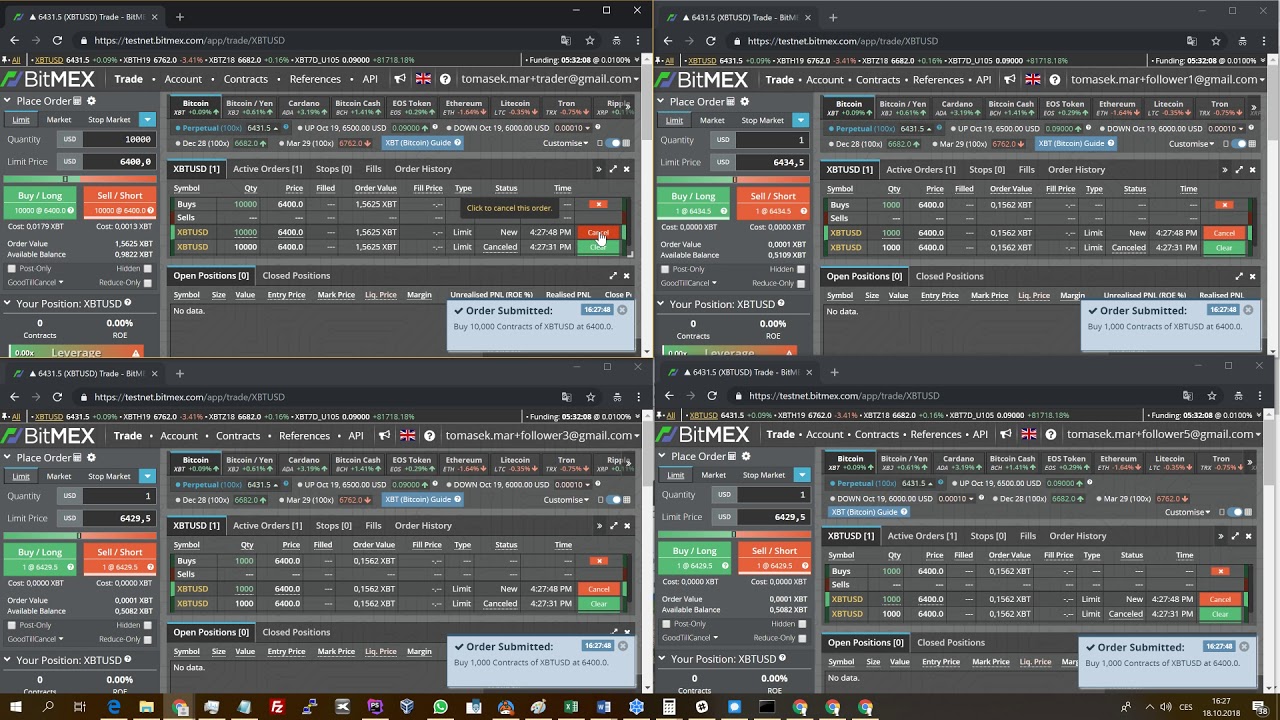The width and height of the screenshot is (1280, 720).
Task: Open Excel from the taskbar
Action: click(571, 707)
